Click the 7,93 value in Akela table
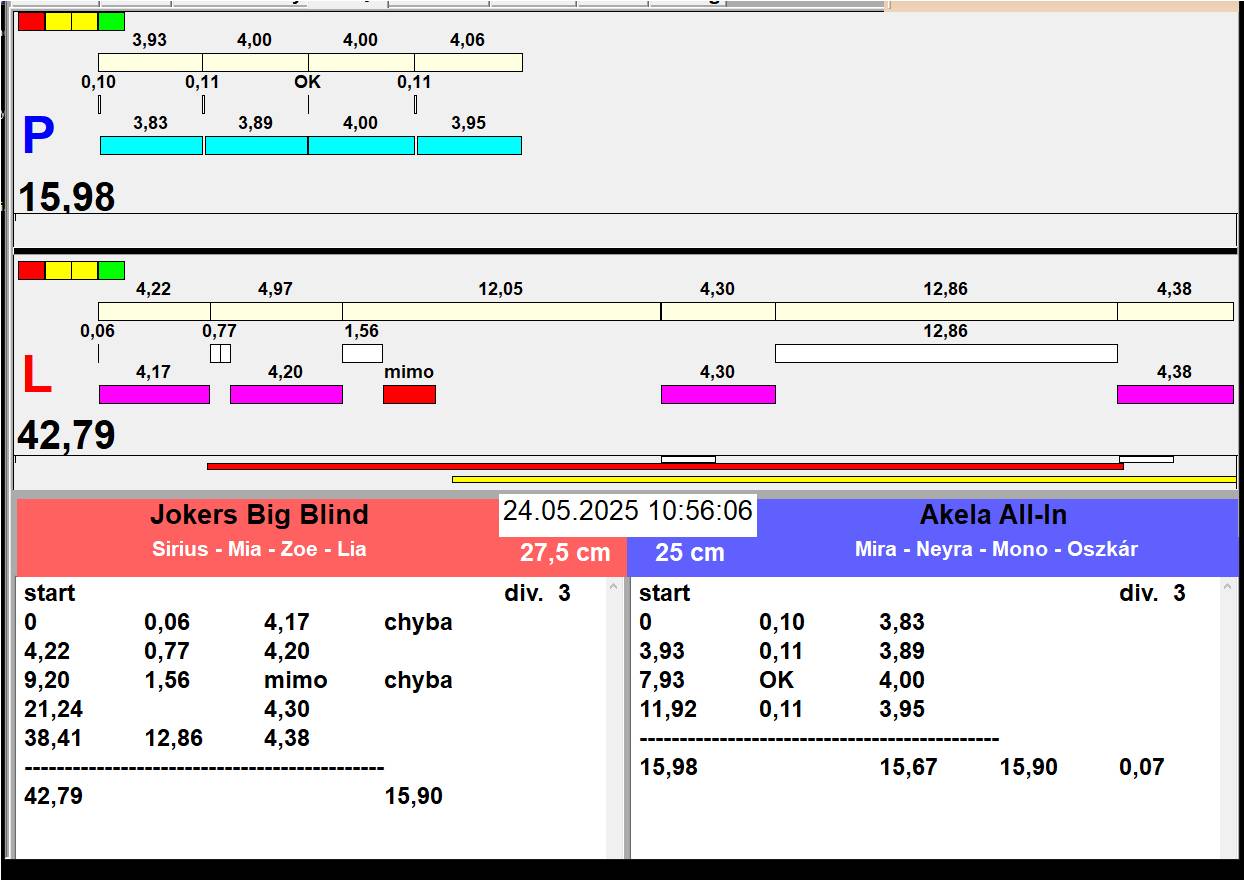 662,680
